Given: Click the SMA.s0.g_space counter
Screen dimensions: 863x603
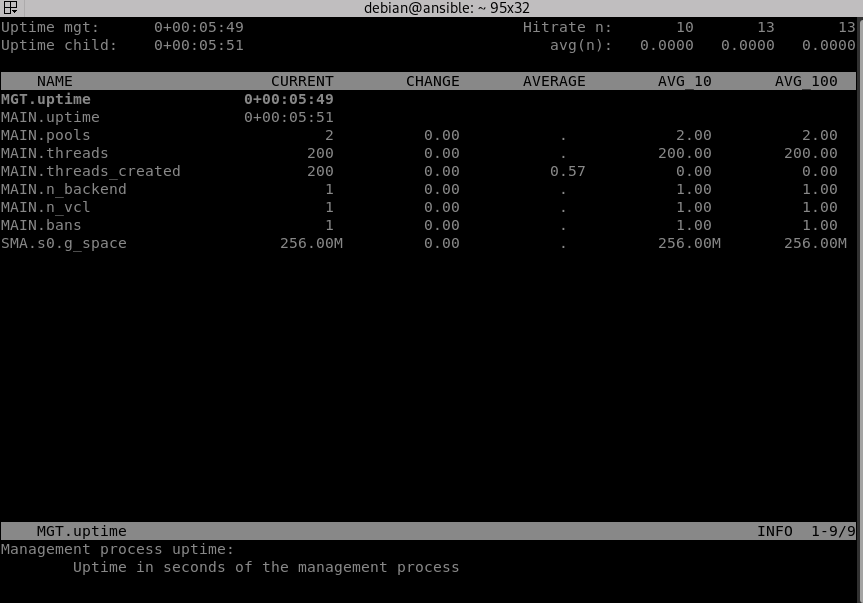Looking at the screenshot, I should (64, 243).
